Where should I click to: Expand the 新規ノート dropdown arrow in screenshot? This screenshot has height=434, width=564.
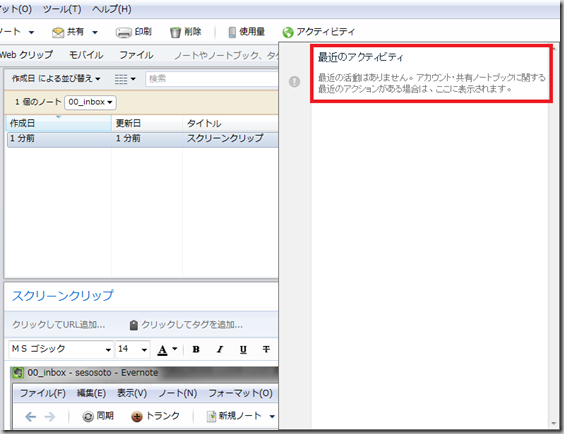(x=272, y=416)
